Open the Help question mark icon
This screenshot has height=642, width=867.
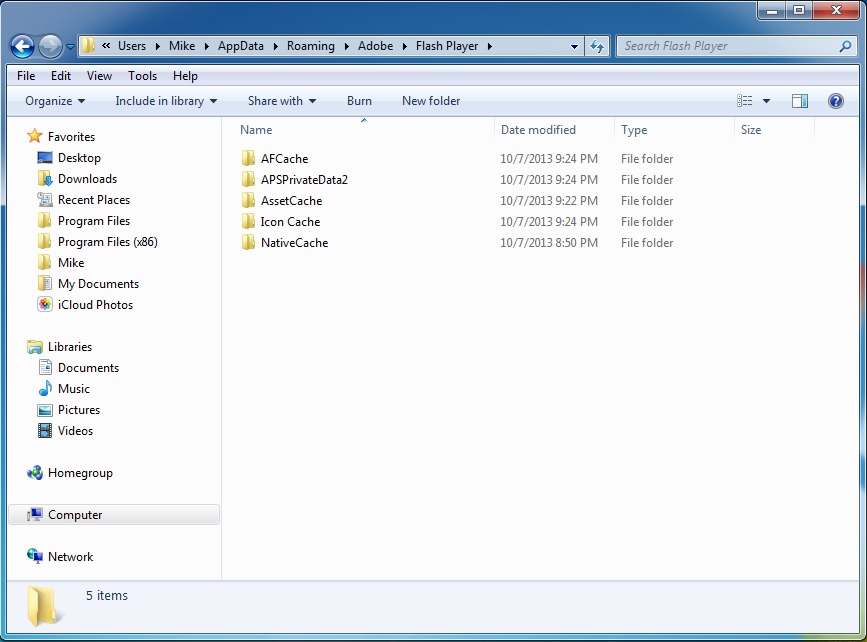click(x=836, y=100)
